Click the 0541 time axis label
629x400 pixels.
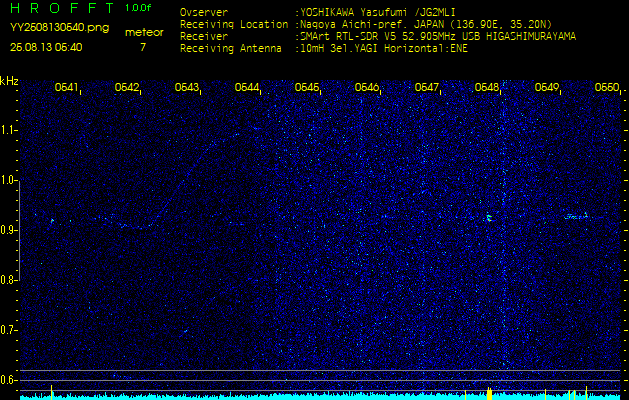(x=66, y=87)
